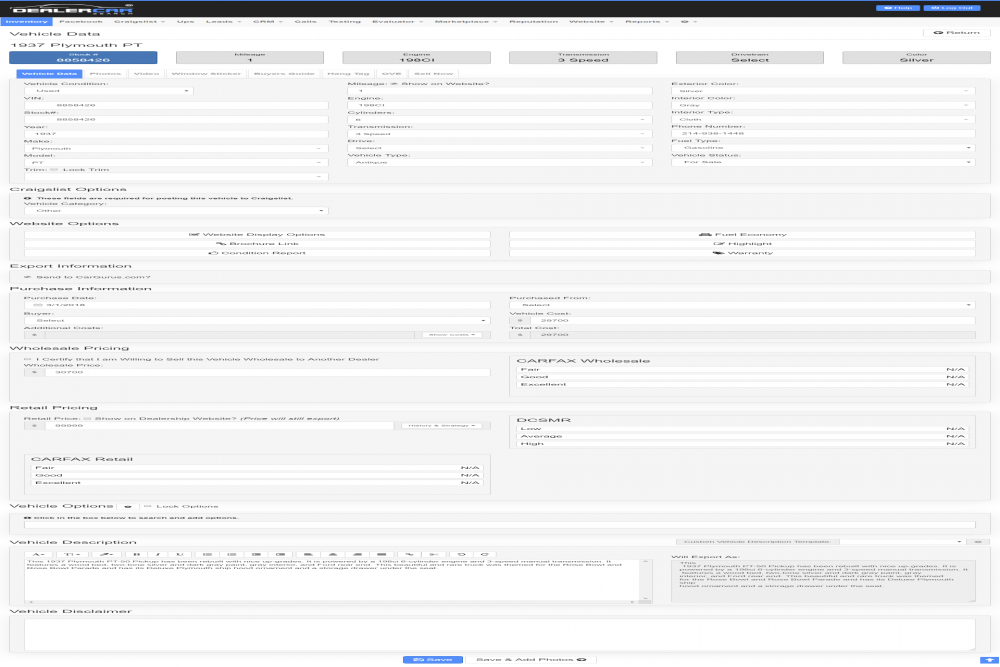1000x667 pixels.
Task: Open the Craigslist Vehicle Category dropdown
Action: click(178, 211)
